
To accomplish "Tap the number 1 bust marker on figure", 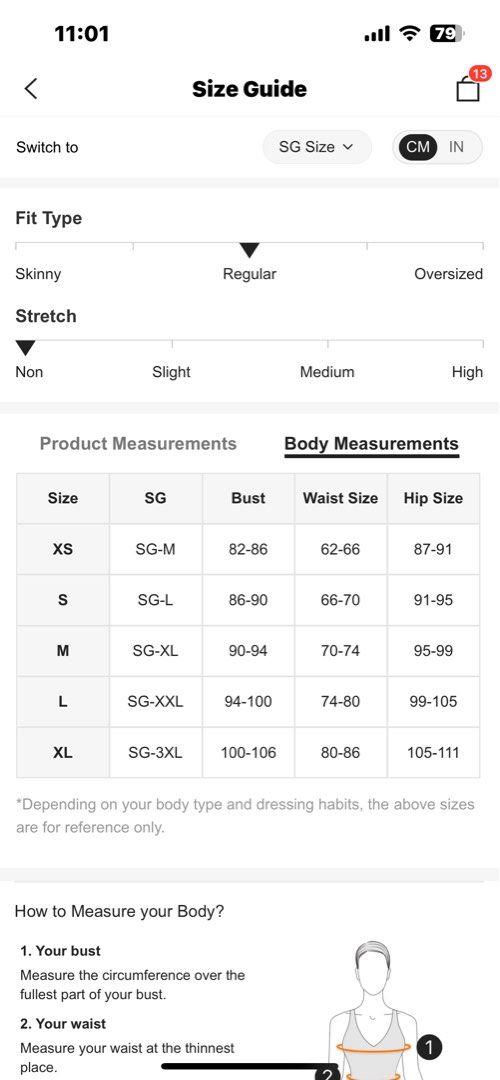I will click(x=429, y=1048).
